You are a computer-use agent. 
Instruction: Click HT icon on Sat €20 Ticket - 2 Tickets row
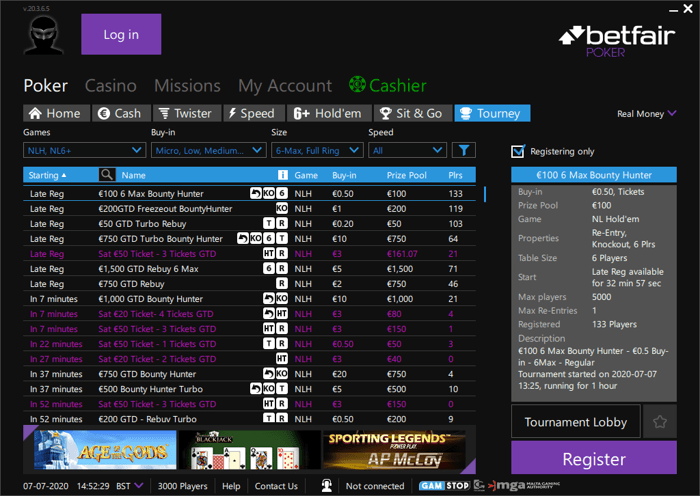[282, 358]
